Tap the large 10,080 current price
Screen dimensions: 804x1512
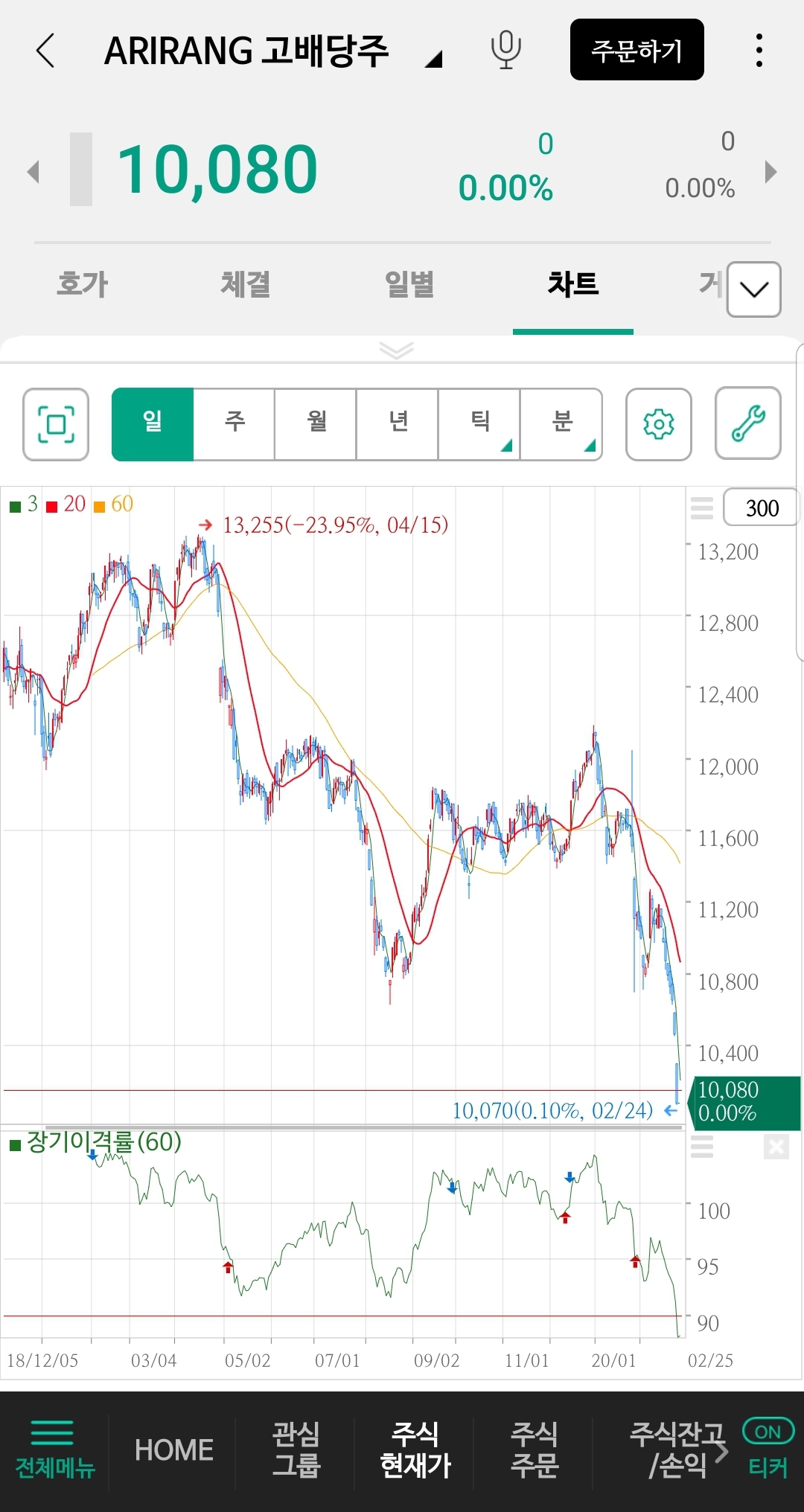[217, 170]
